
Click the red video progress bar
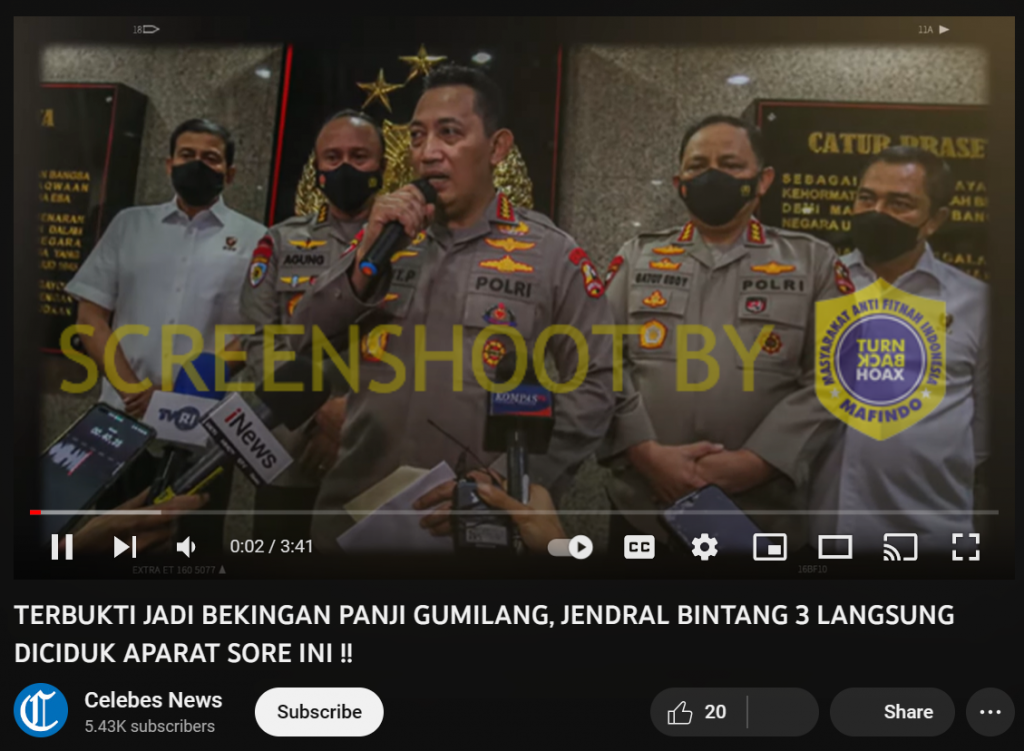35,512
